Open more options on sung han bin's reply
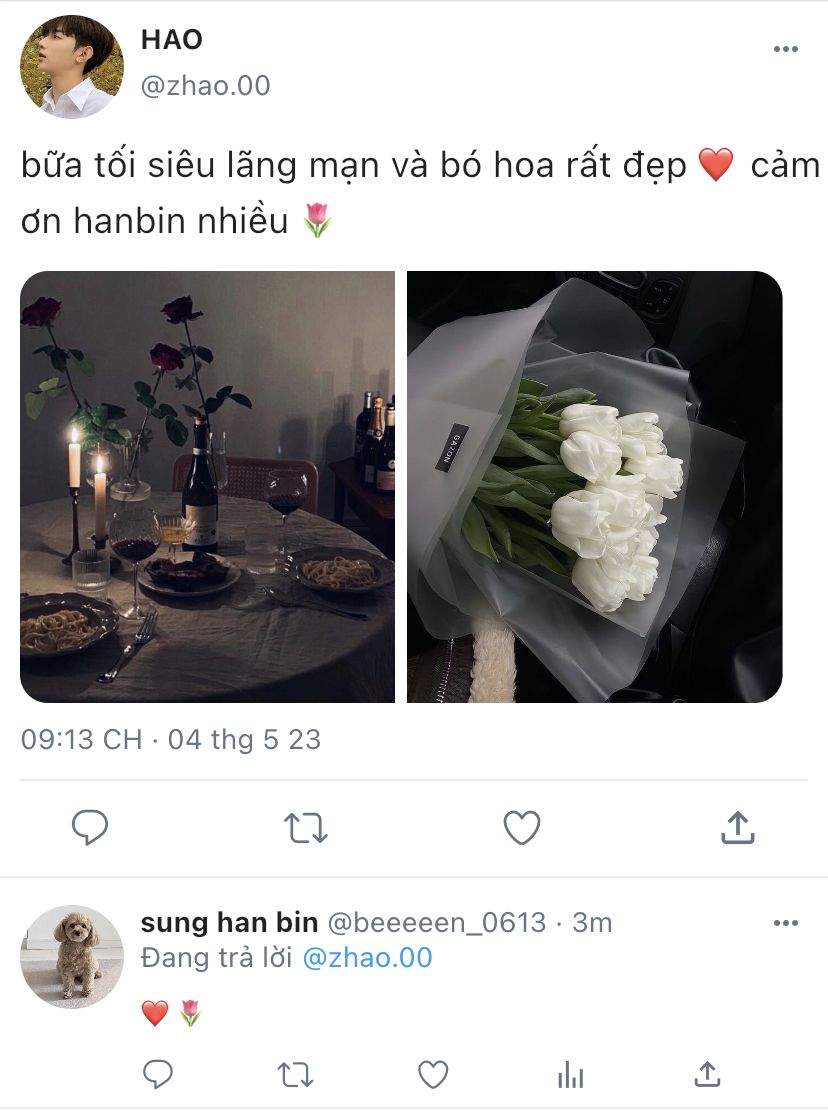 click(x=786, y=922)
